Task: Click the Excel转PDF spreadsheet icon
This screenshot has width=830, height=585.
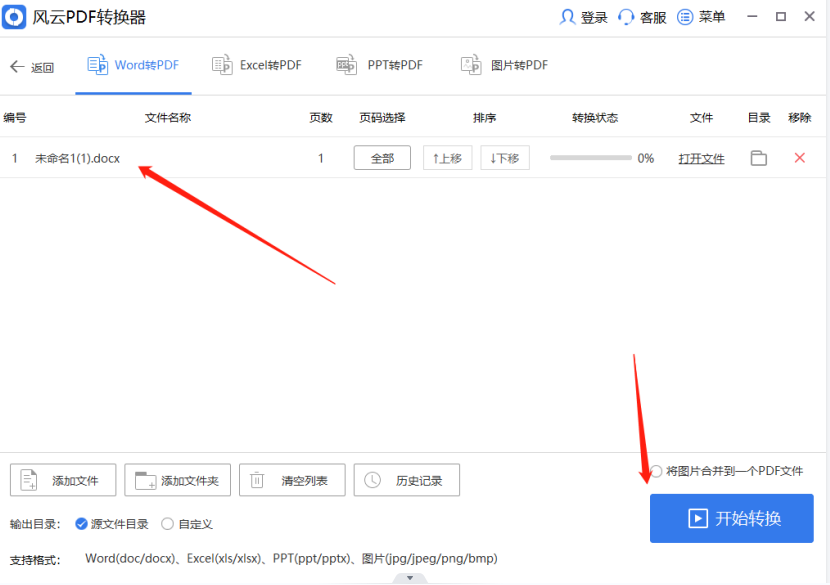Action: point(222,65)
